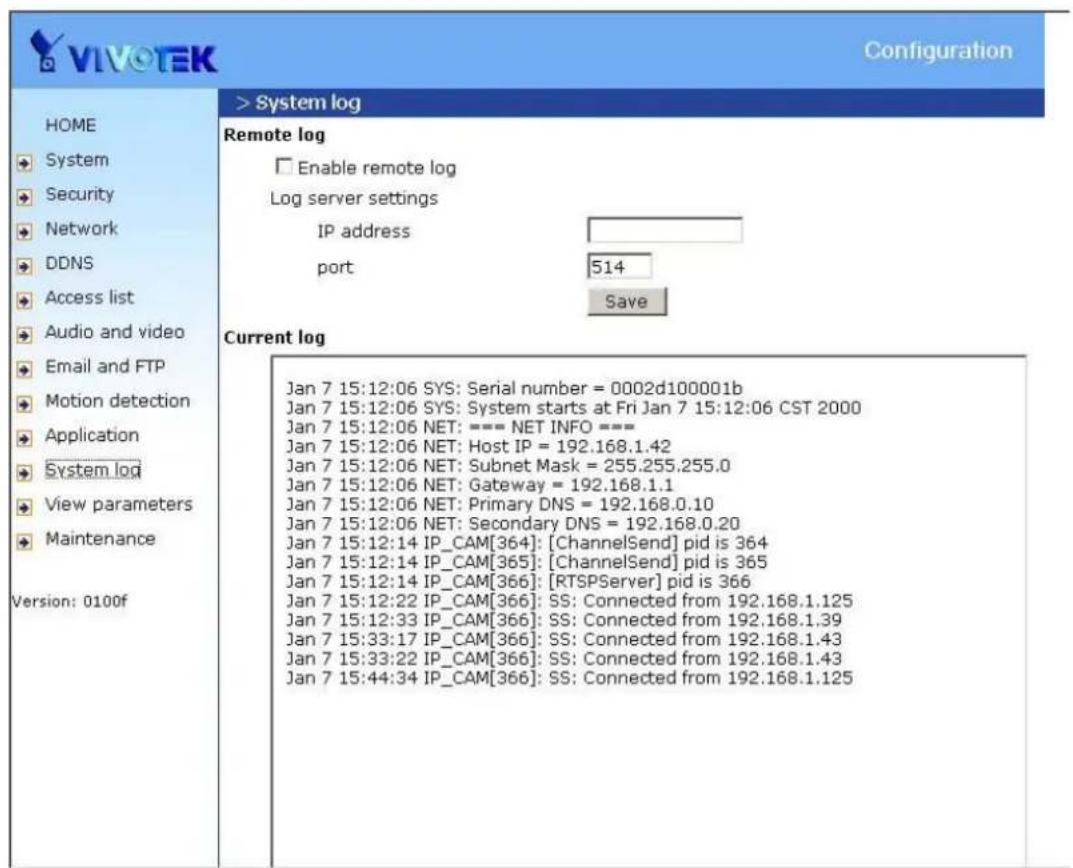The image size is (1073, 868).
Task: Click the Serial number log line
Action: pos(514,388)
